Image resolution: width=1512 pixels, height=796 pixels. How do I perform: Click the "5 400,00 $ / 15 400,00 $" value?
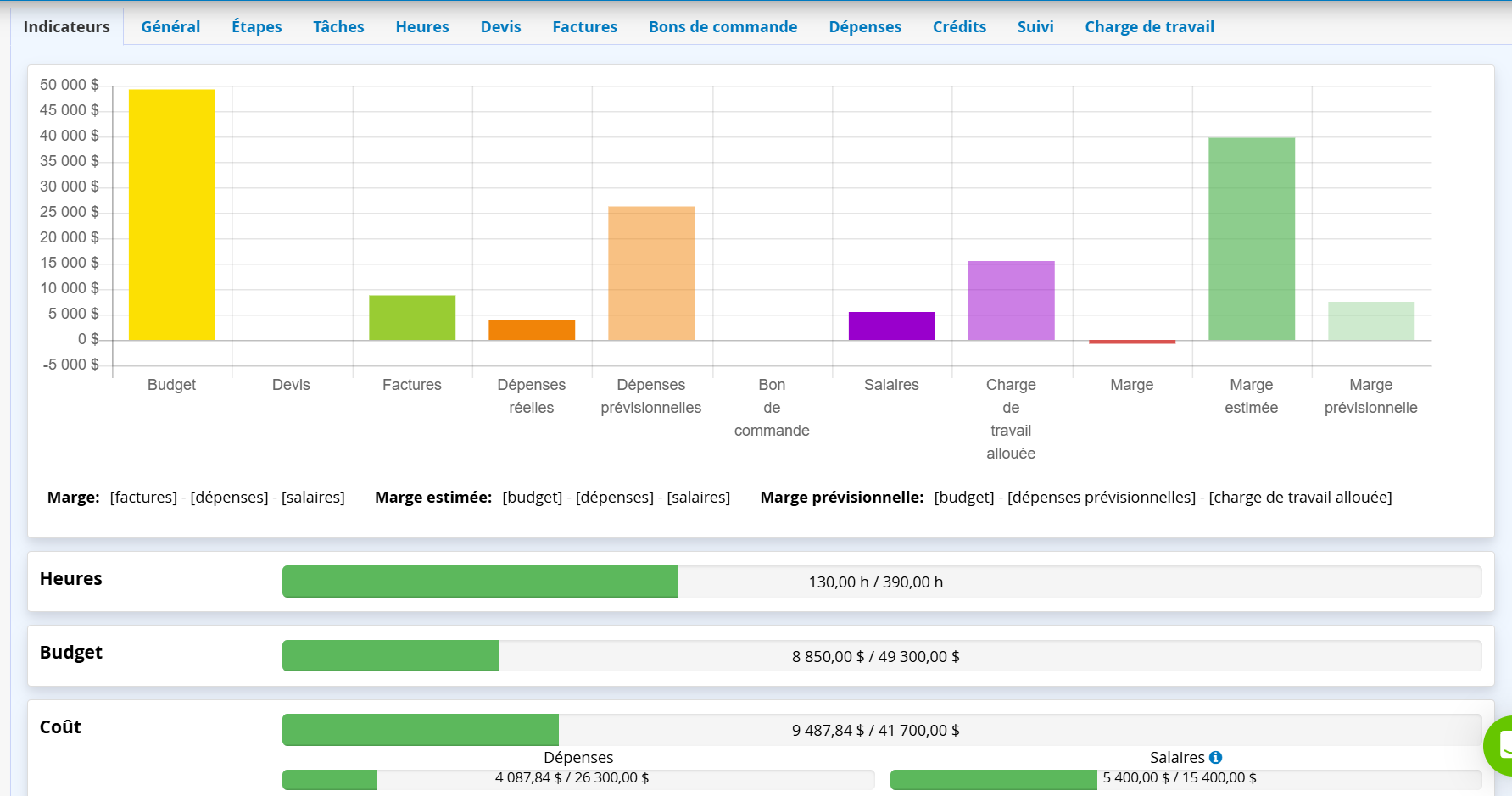click(1180, 778)
